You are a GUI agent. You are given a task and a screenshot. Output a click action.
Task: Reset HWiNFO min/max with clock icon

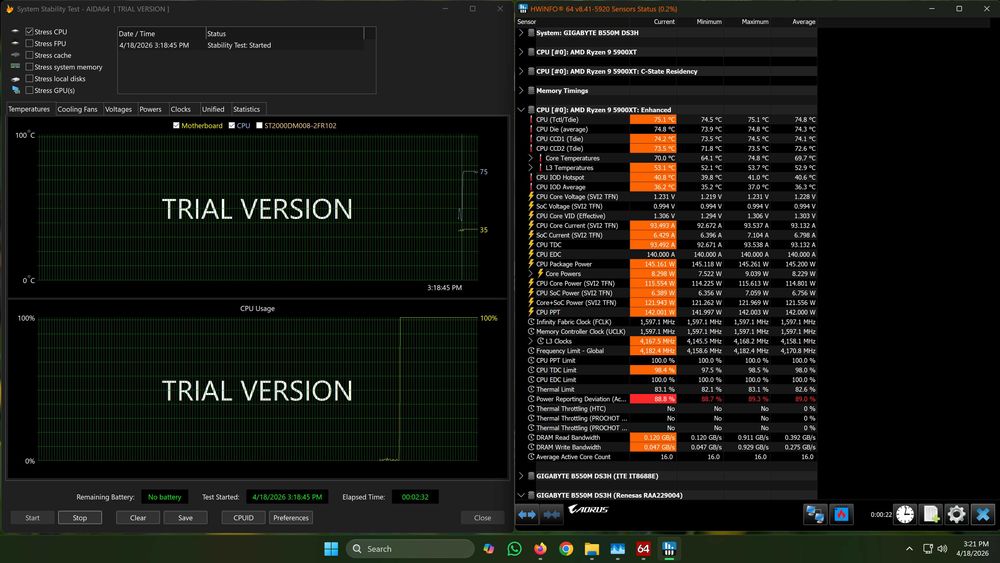(905, 514)
